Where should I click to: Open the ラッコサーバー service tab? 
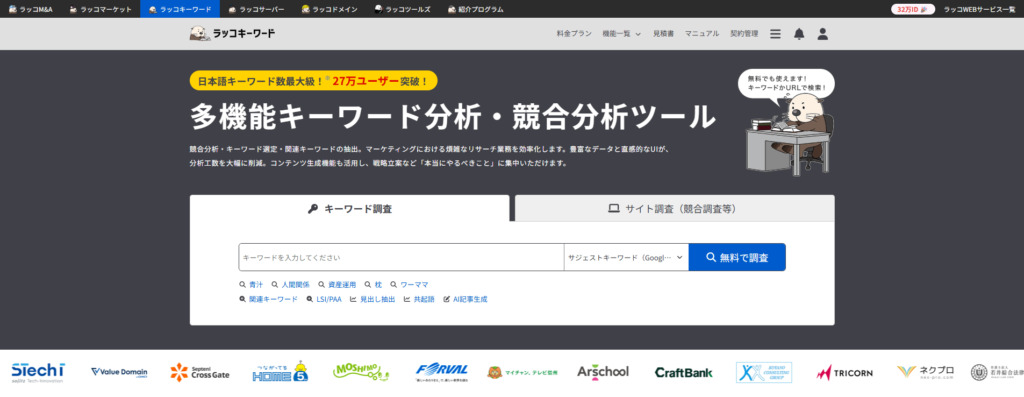tap(257, 9)
